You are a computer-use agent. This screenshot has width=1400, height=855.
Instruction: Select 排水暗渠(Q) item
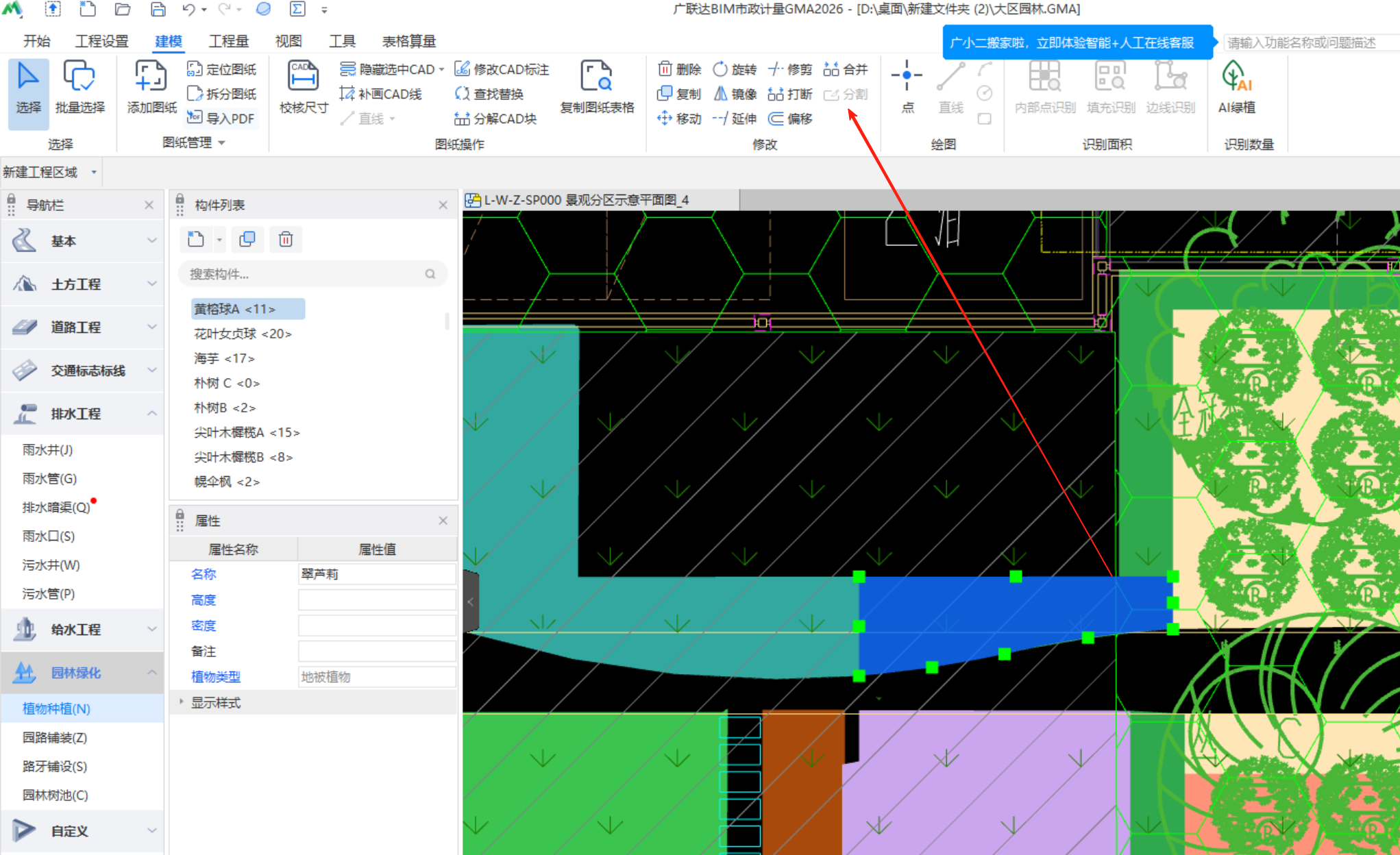tap(56, 507)
